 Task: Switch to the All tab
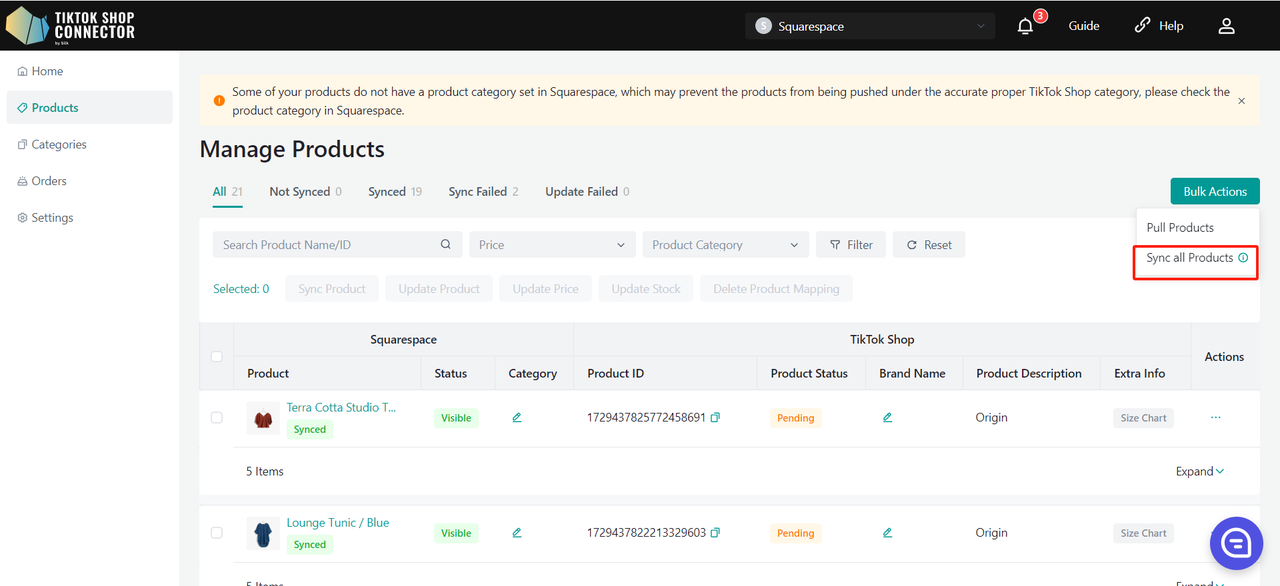point(228,192)
